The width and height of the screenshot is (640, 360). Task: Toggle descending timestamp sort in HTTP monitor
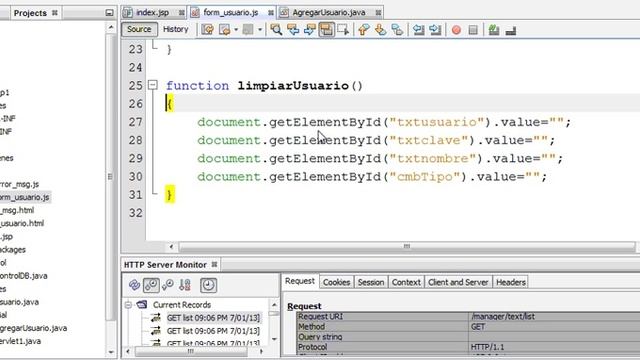click(151, 285)
